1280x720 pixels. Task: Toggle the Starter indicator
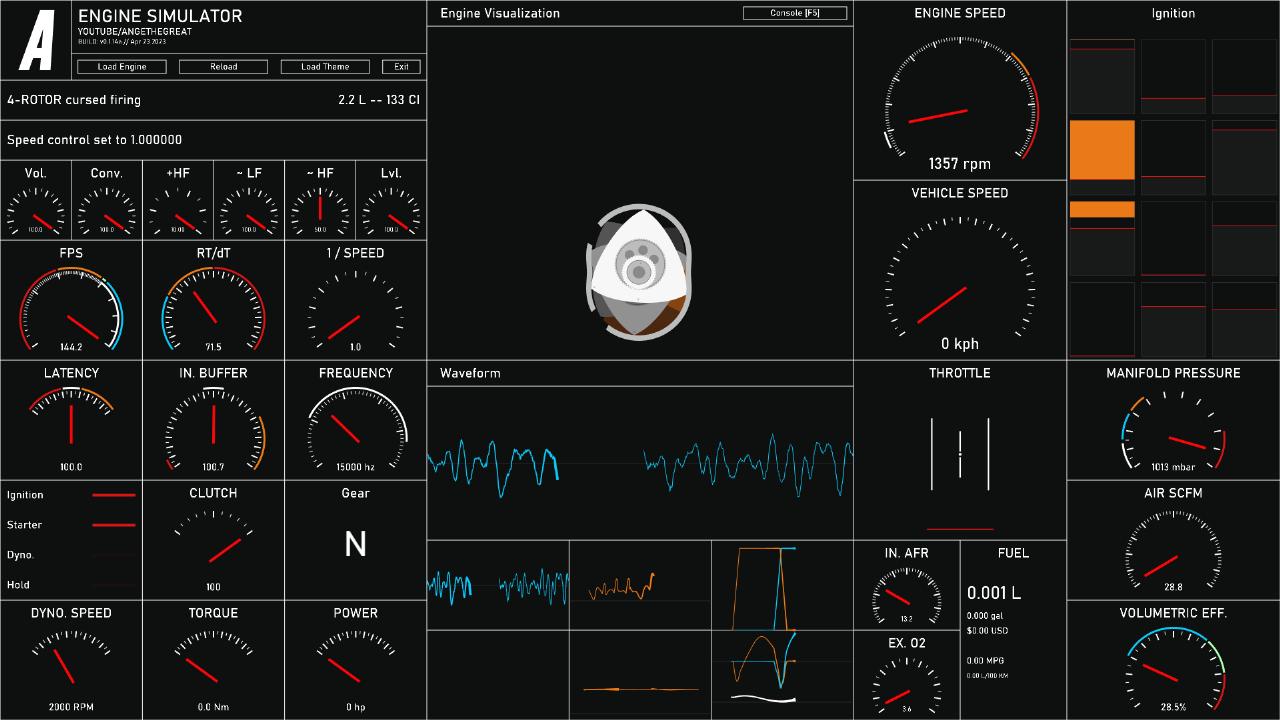tap(113, 524)
